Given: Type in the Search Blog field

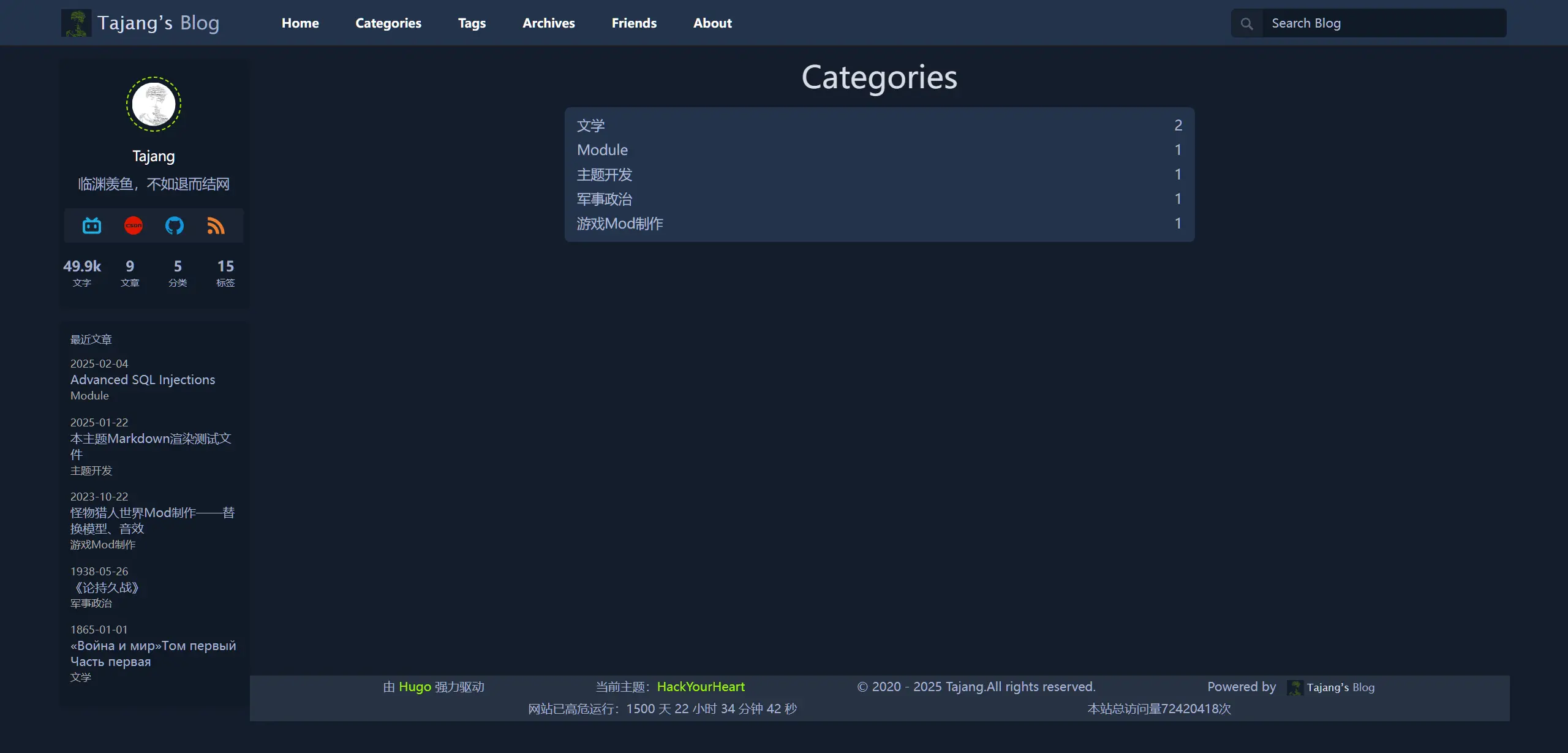Looking at the screenshot, I should (1383, 23).
